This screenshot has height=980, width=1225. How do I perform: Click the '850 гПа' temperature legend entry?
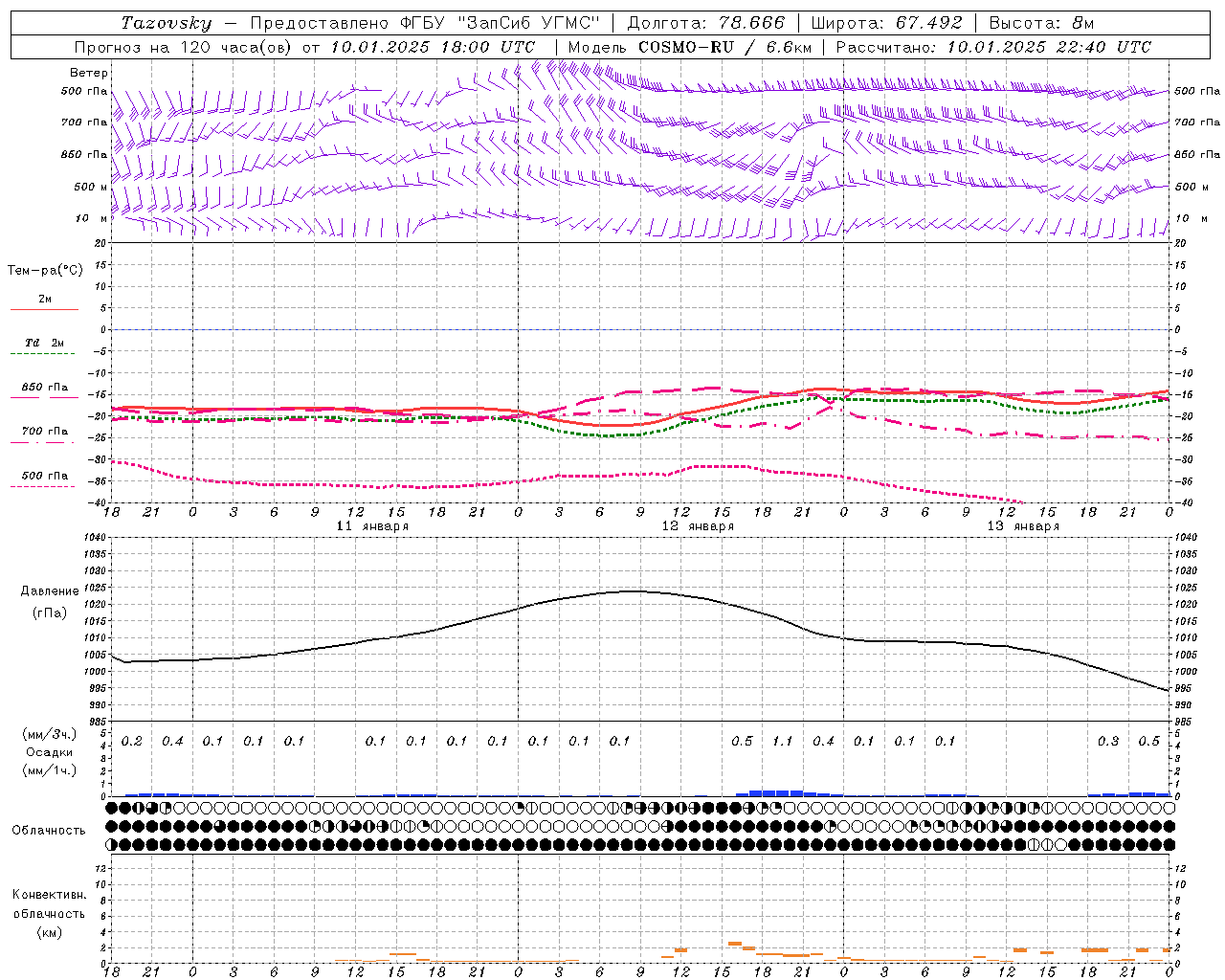[x=45, y=388]
